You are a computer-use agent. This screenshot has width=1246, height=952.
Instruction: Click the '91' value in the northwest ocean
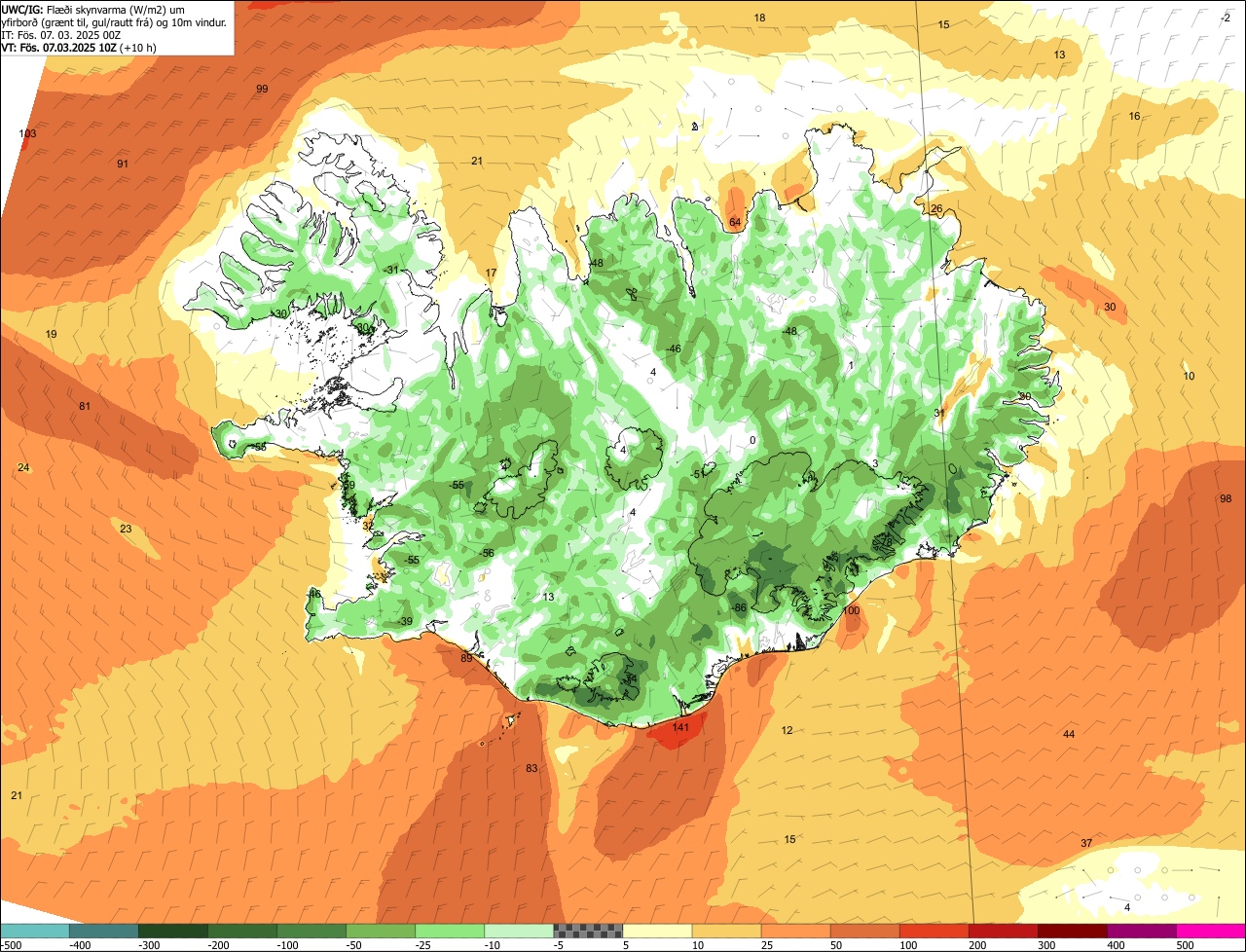pos(123,164)
